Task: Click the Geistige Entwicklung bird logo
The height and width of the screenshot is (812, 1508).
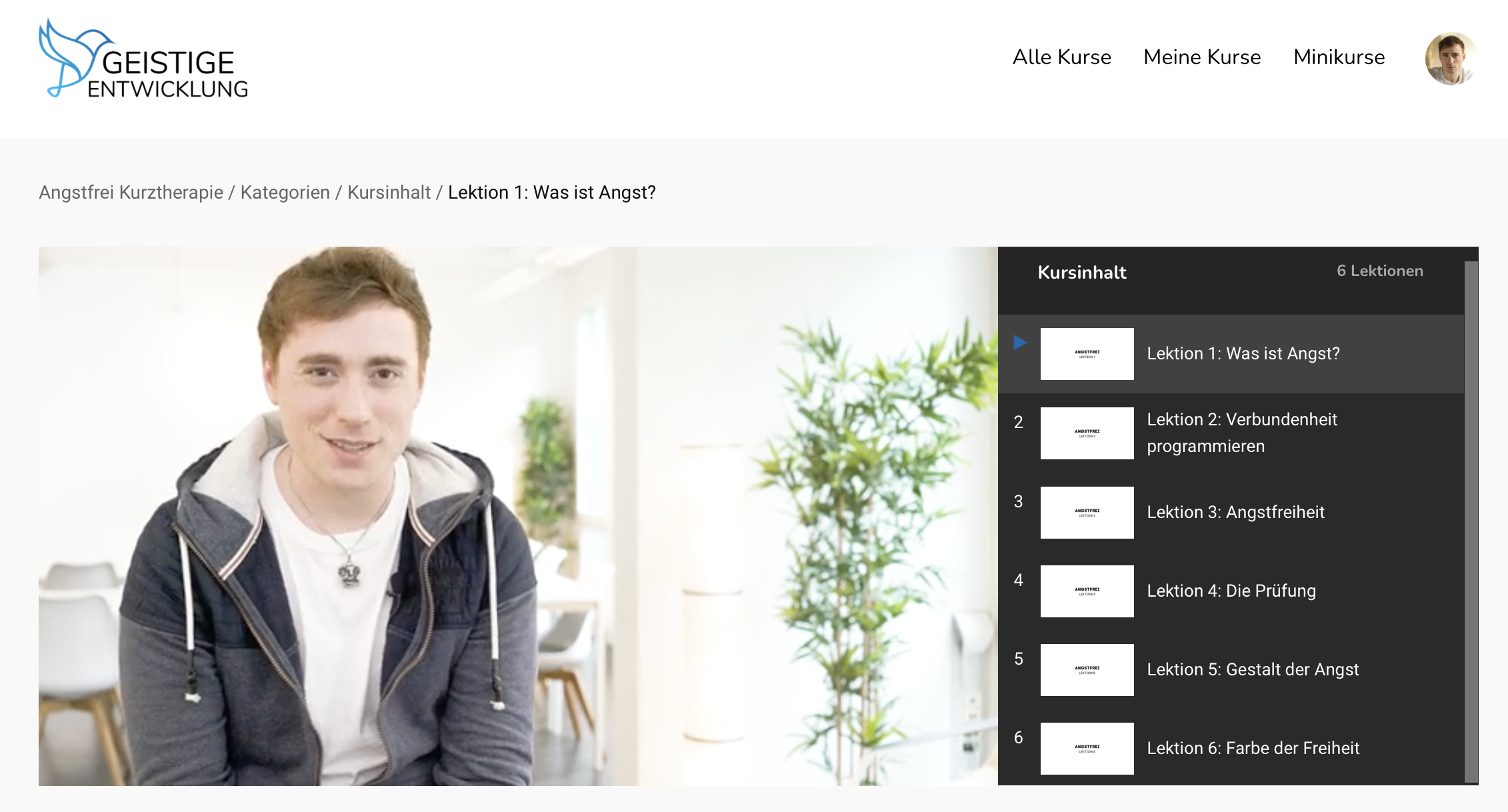Action: (143, 60)
